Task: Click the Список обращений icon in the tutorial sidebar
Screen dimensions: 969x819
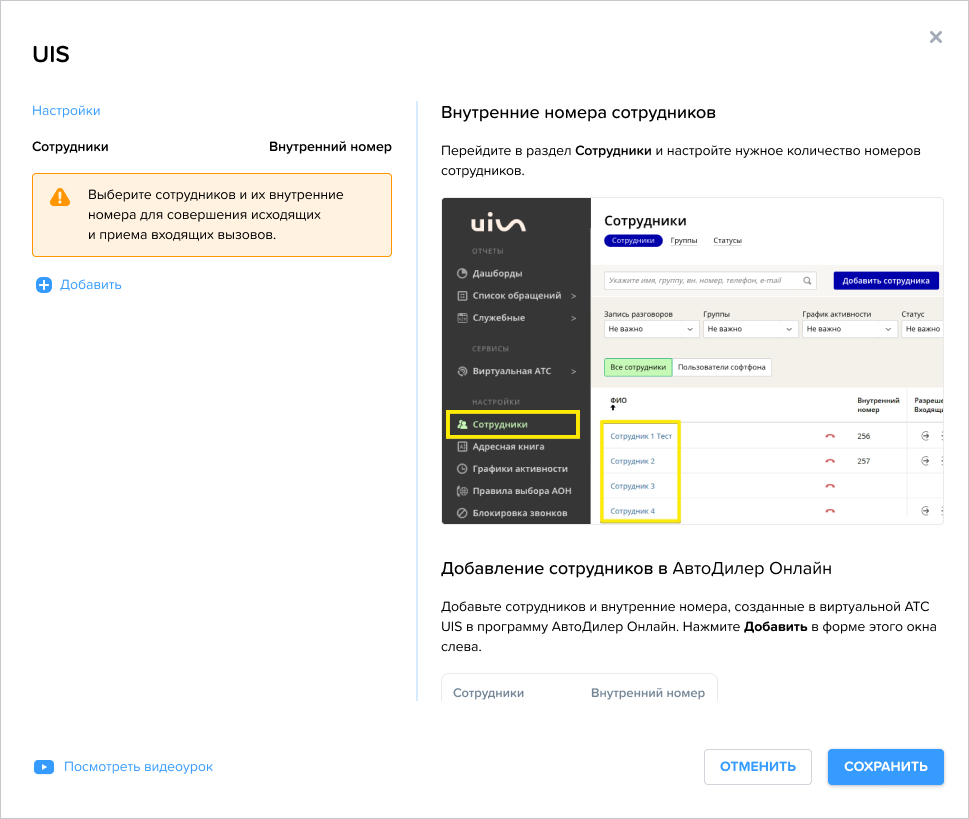Action: (462, 295)
